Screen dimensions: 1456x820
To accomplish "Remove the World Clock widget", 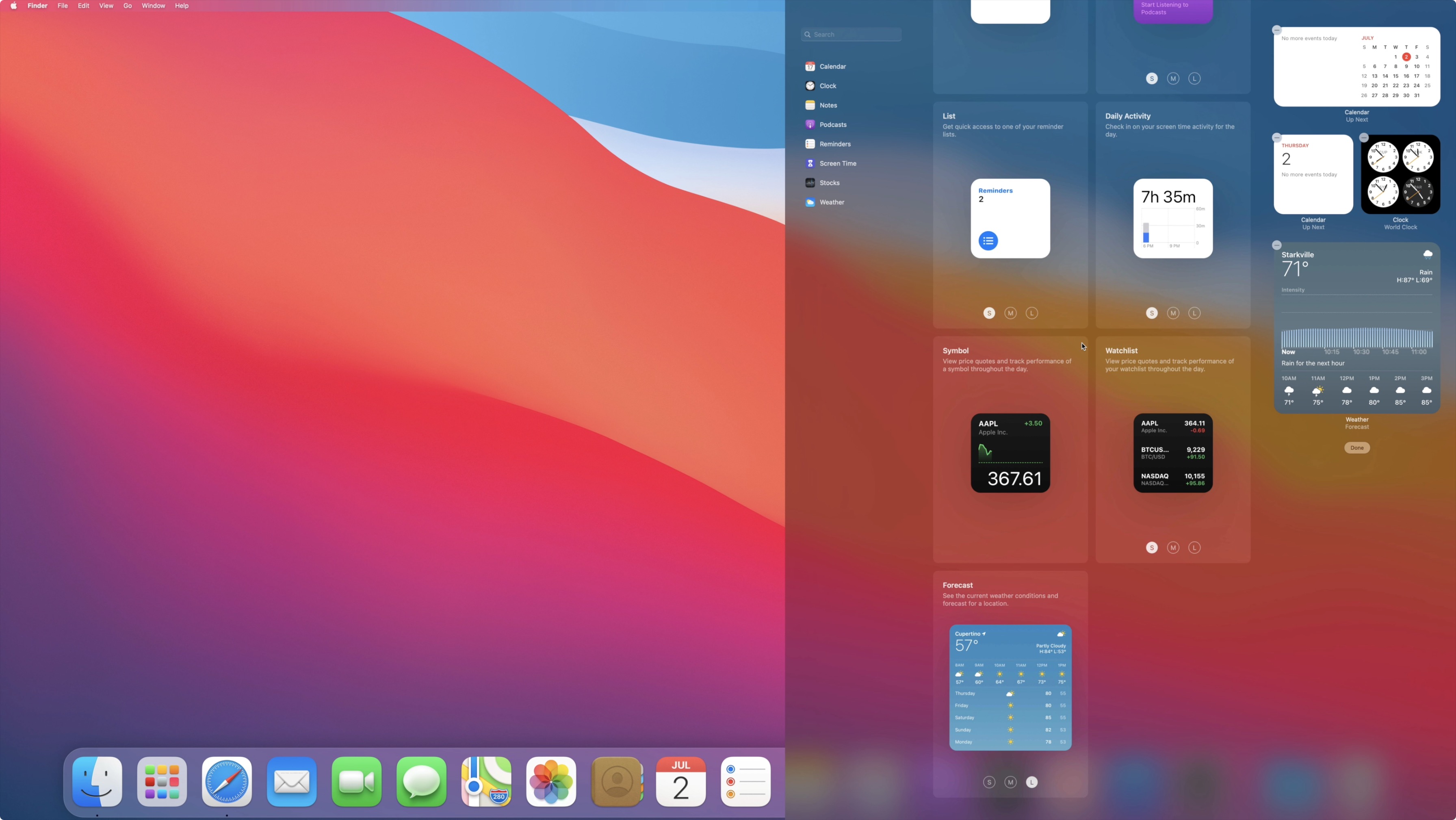I will [x=1364, y=138].
